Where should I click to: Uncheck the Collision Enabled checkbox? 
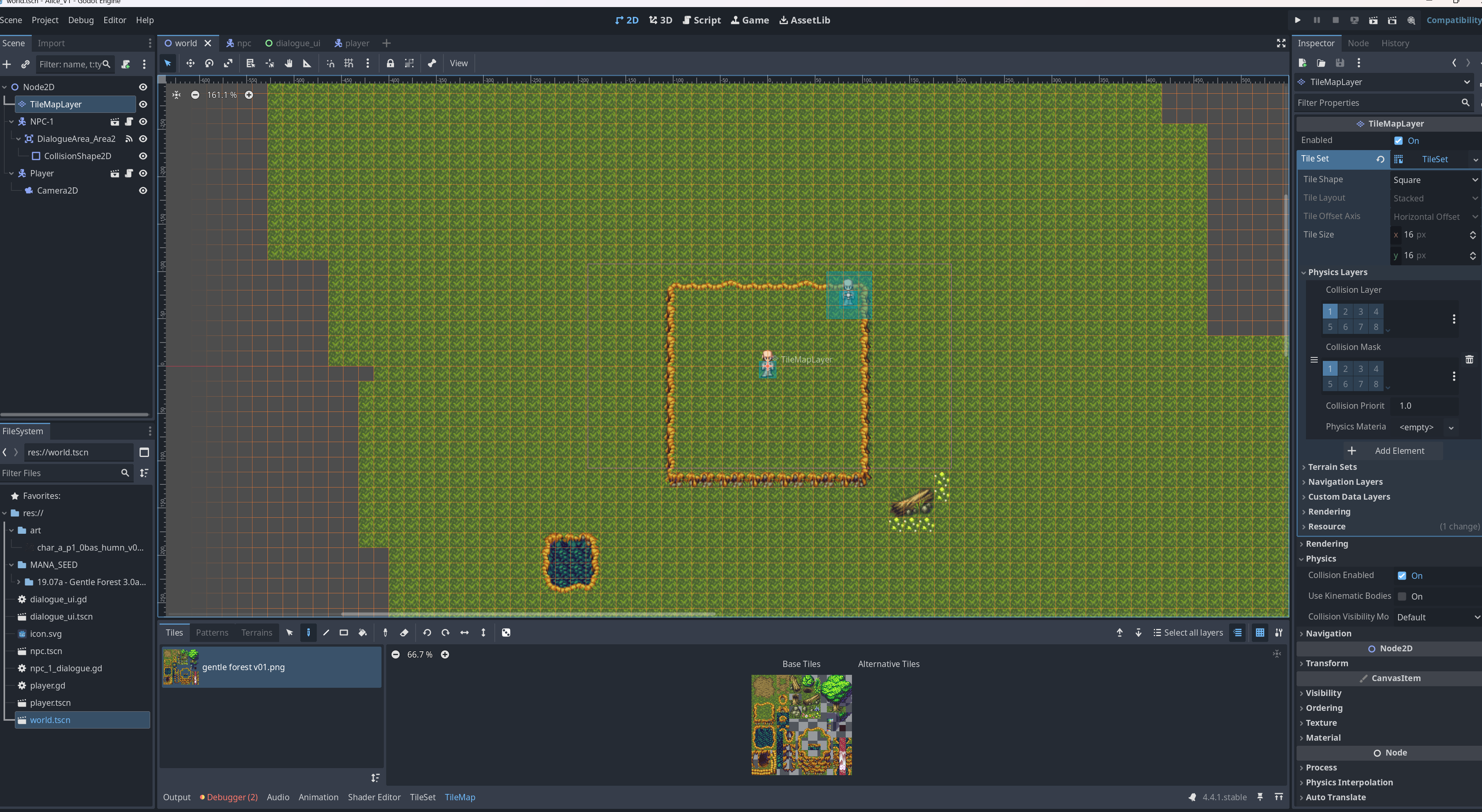tap(1402, 576)
